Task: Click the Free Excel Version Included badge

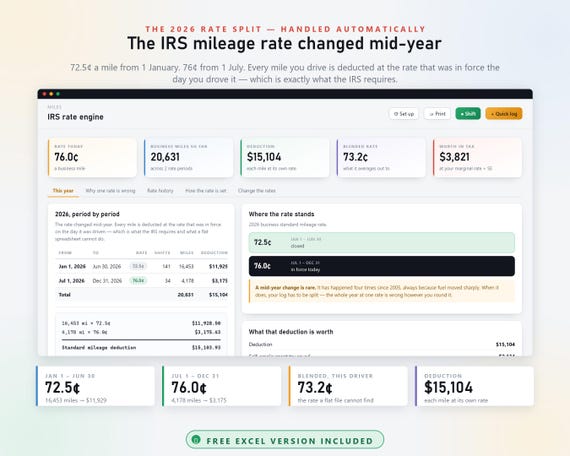Action: point(285,440)
